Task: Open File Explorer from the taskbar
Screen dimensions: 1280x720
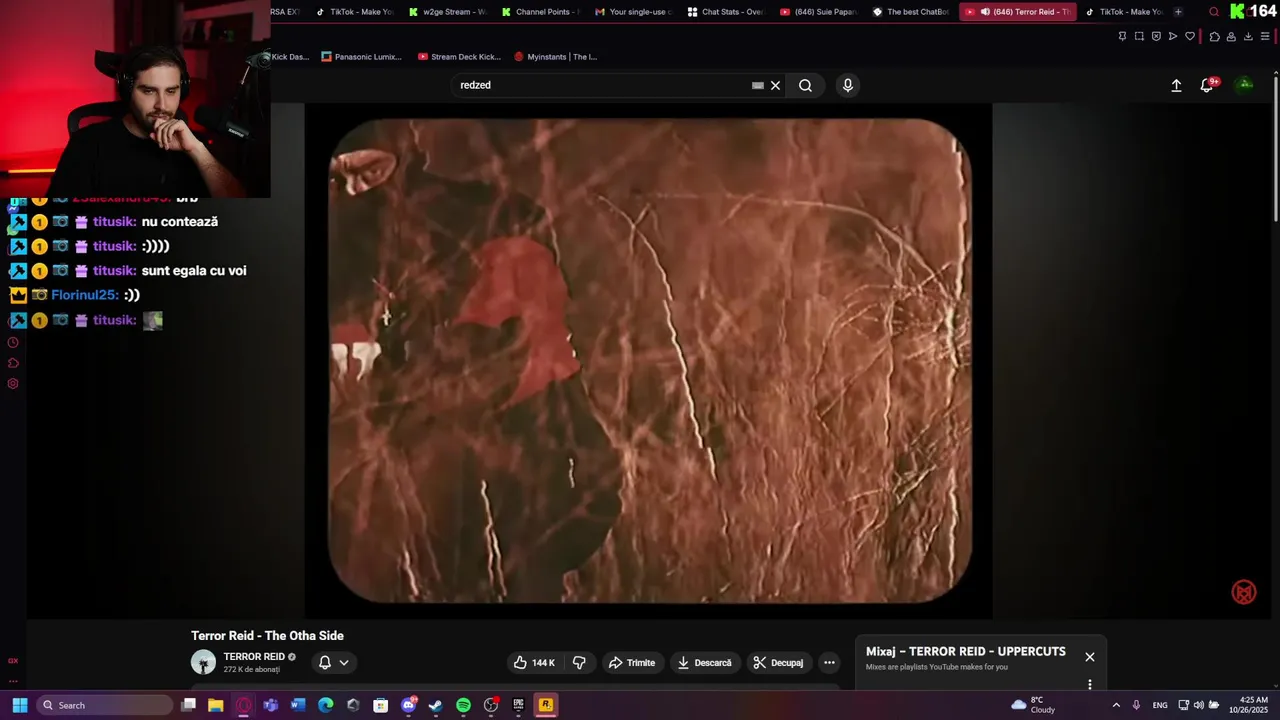Action: [x=215, y=705]
